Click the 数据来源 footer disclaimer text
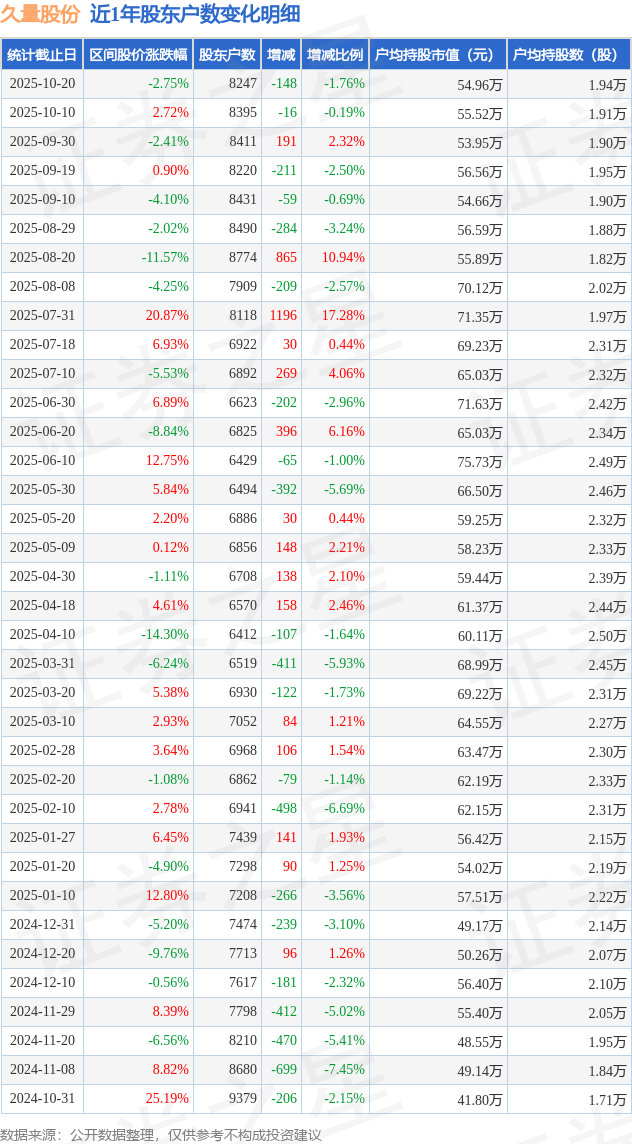 (x=161, y=1134)
